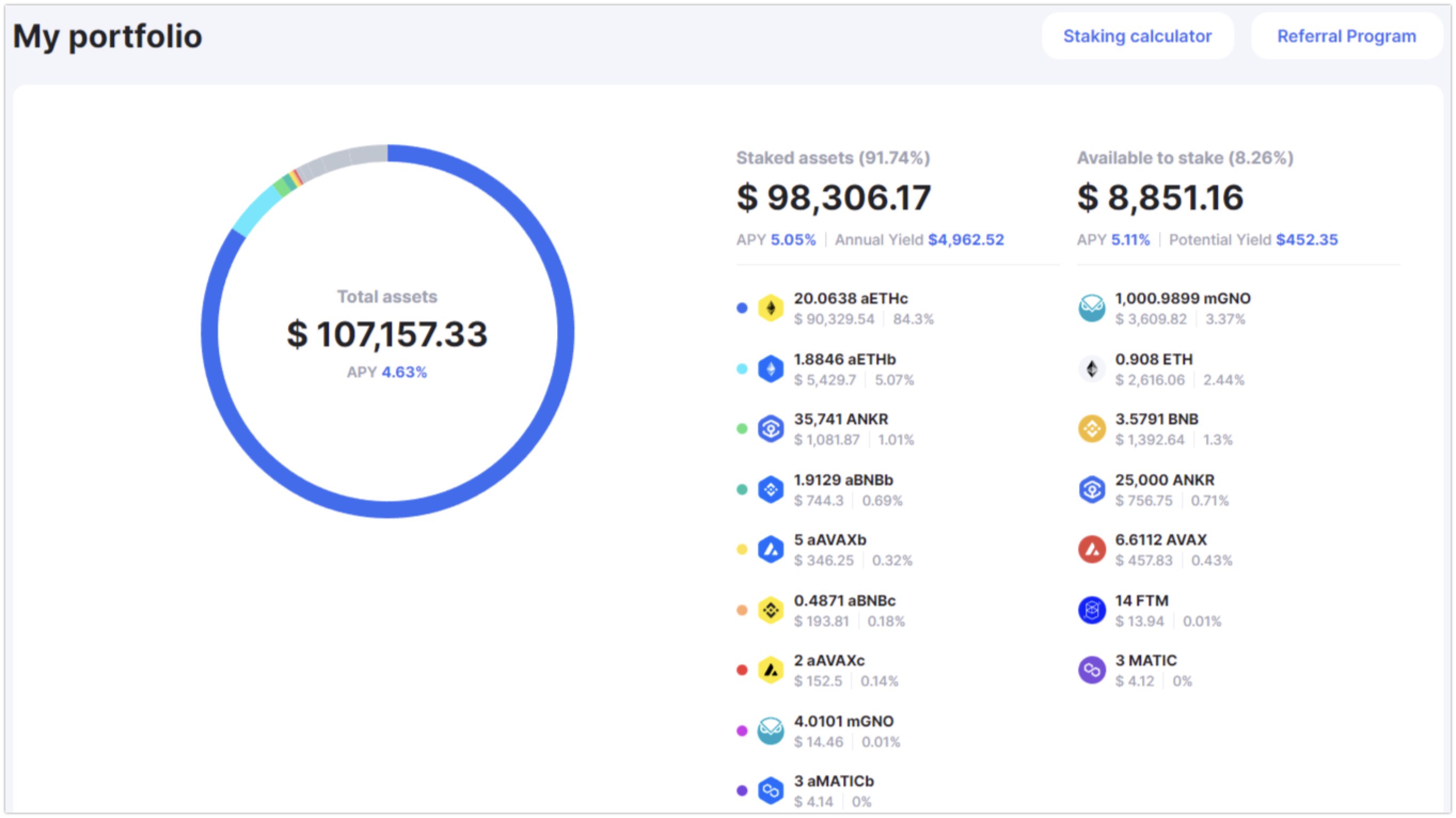Screen dimensions: 1456x818
Task: Click the yellow legend dot beside aAVAXb
Action: pyautogui.click(x=742, y=549)
